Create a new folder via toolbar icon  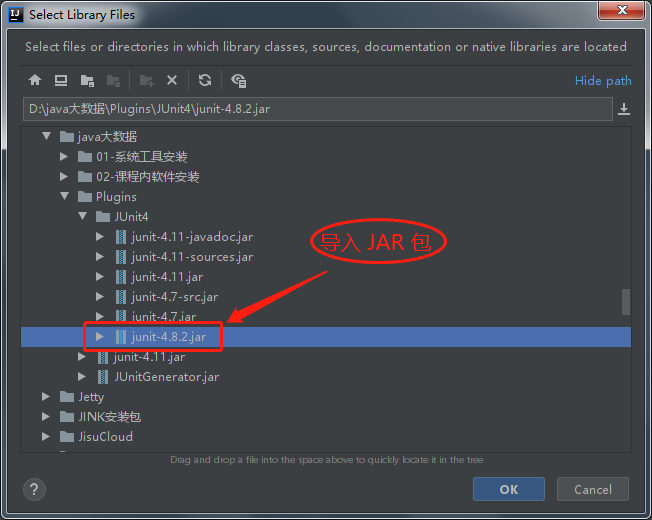tap(146, 80)
